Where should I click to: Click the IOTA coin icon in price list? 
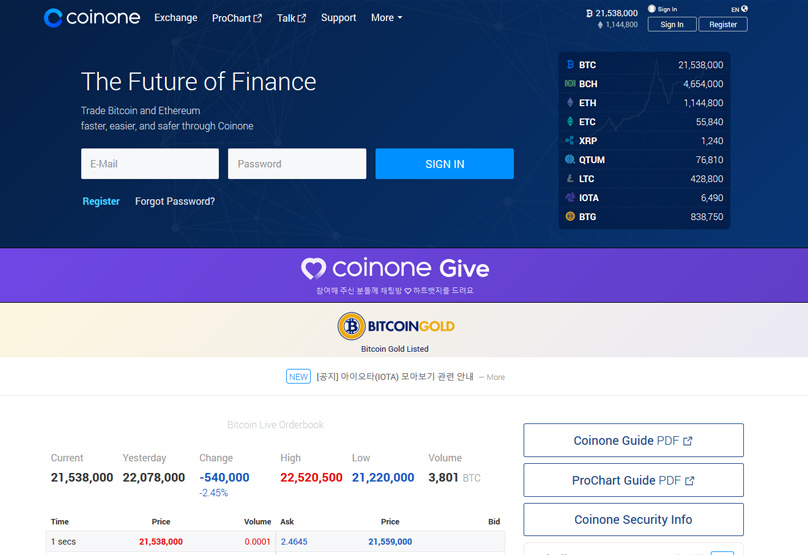[570, 197]
